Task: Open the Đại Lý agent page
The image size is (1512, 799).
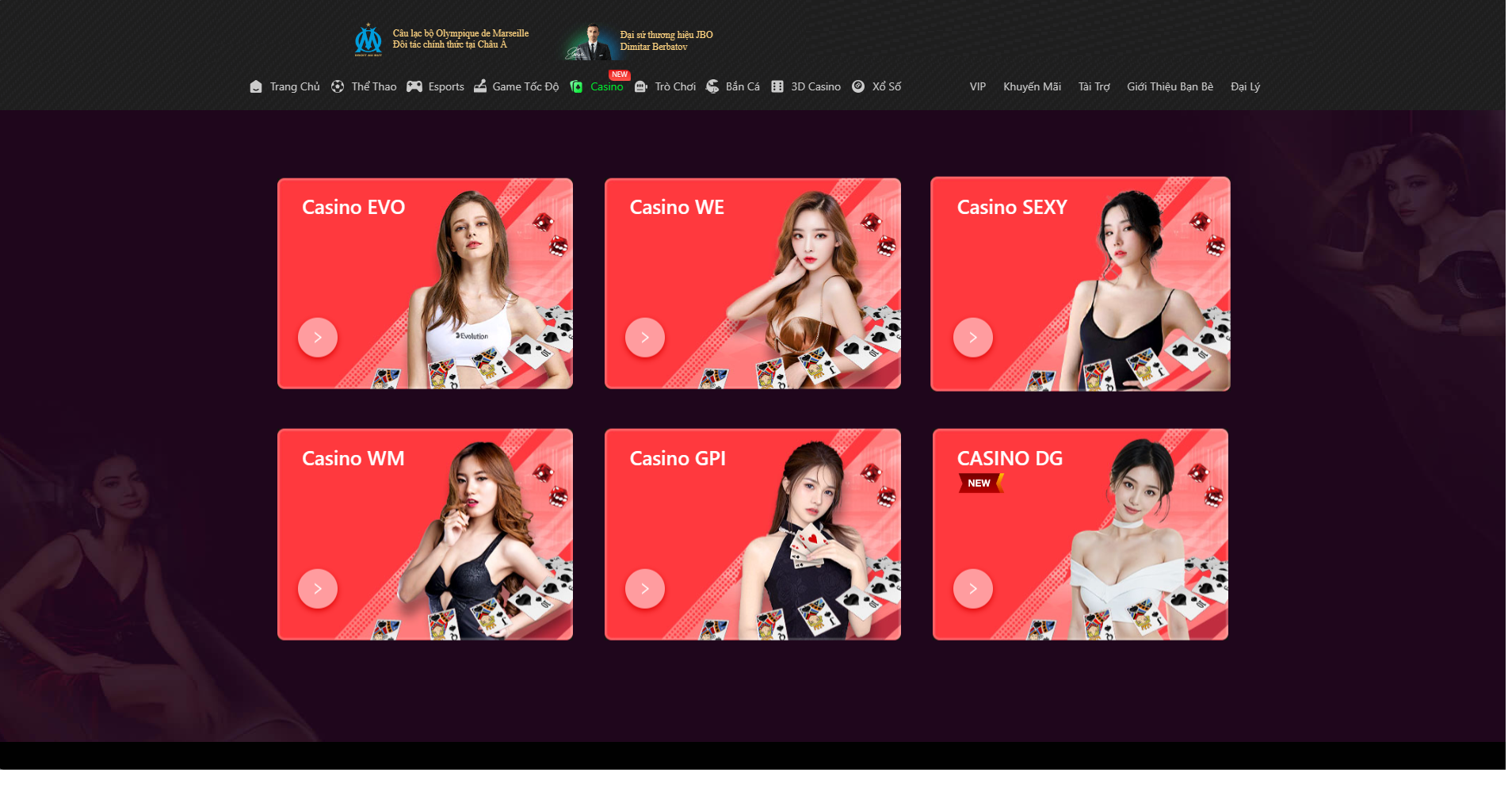Action: [x=1245, y=86]
